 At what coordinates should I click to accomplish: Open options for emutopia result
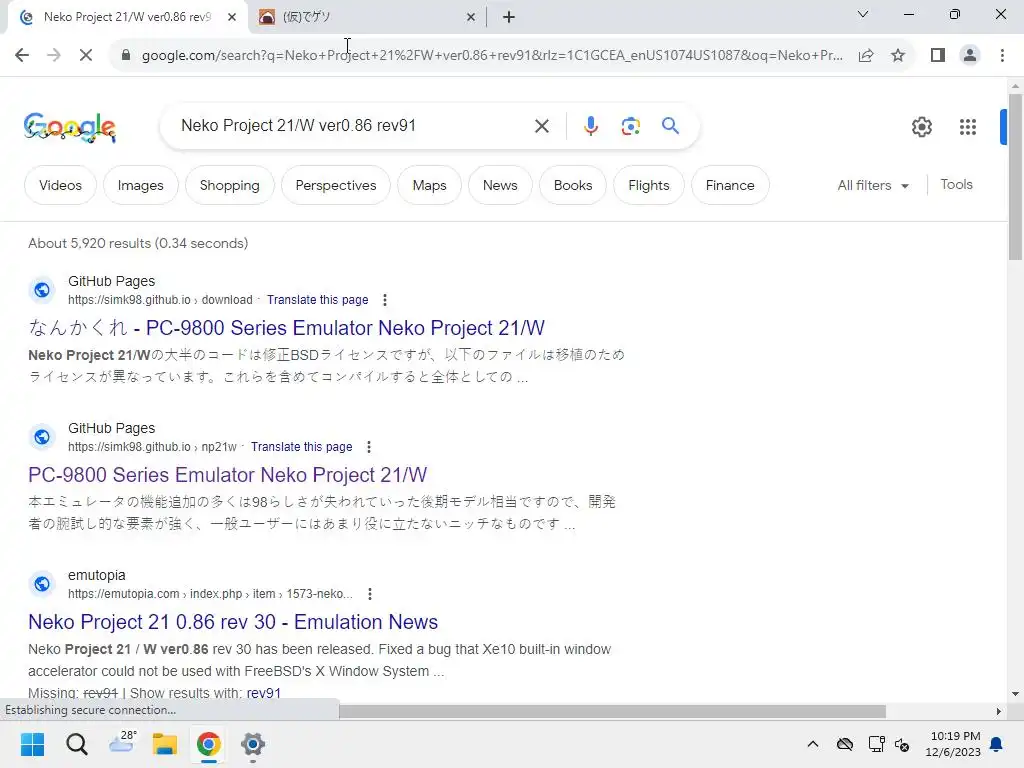point(370,594)
